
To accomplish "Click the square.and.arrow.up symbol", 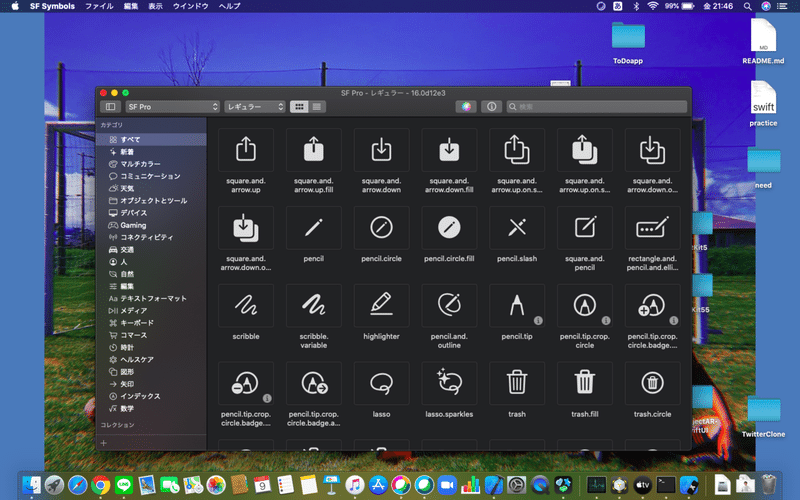I will 245,150.
